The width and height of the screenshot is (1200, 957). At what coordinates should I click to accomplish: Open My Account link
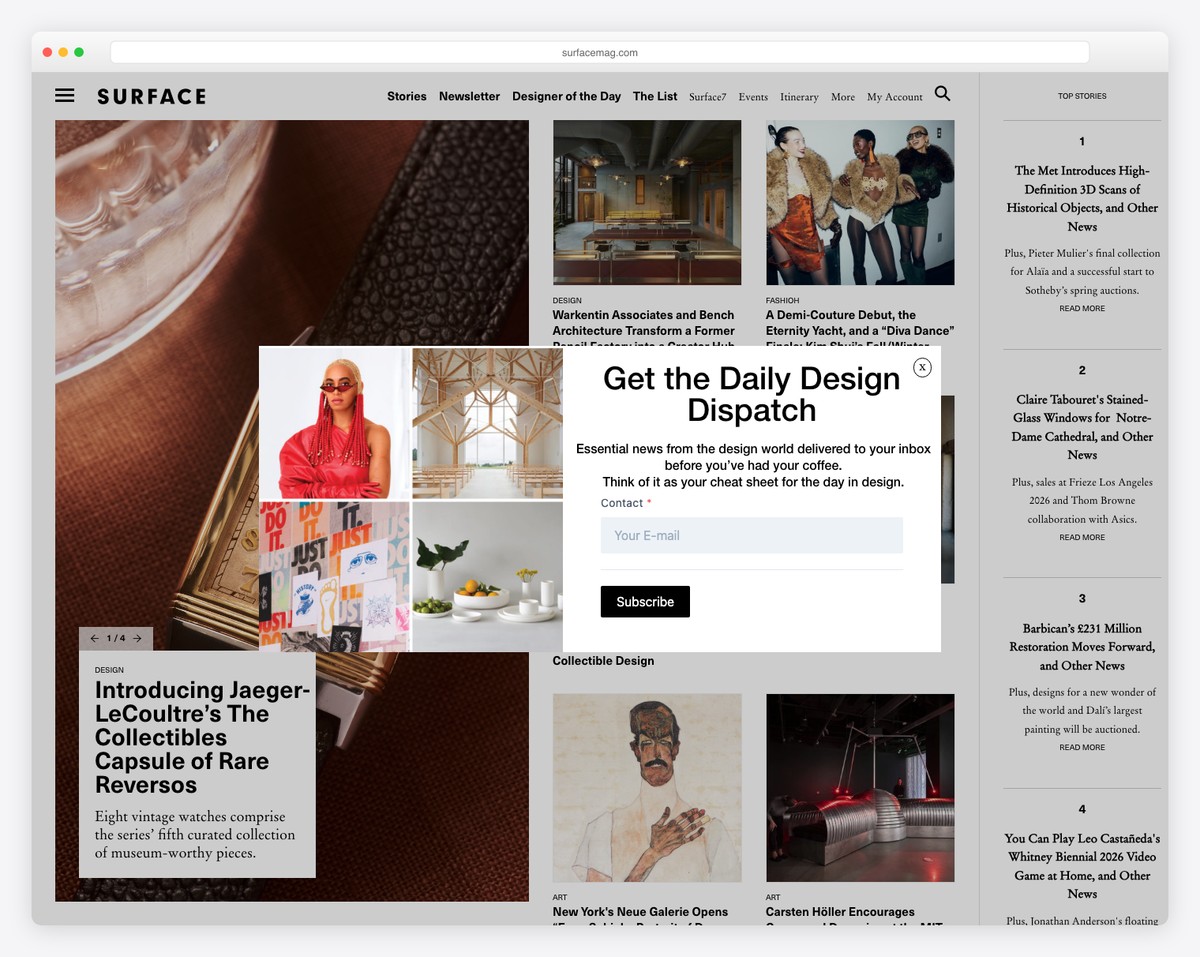(895, 97)
